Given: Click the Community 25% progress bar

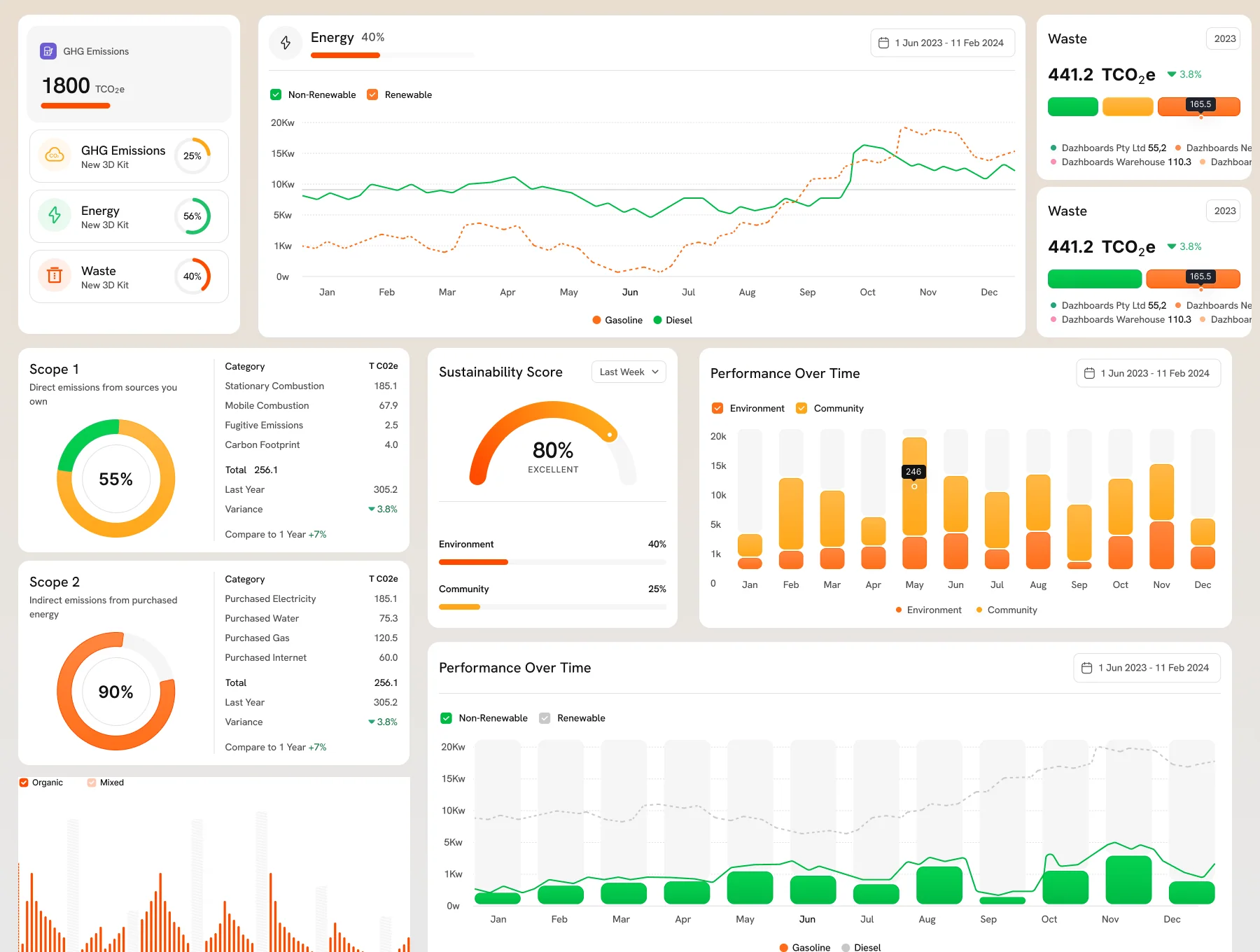Looking at the screenshot, I should pyautogui.click(x=552, y=607).
